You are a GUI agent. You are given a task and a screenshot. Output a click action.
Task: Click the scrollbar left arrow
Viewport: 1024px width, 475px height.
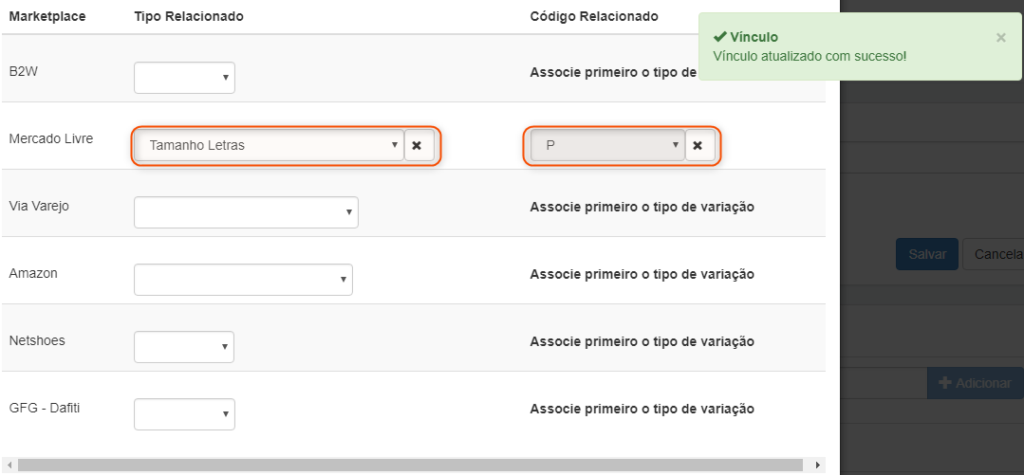[x=8, y=465]
